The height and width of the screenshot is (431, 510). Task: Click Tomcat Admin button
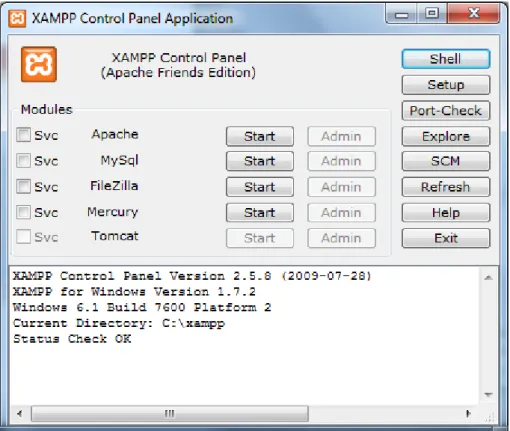coord(341,238)
